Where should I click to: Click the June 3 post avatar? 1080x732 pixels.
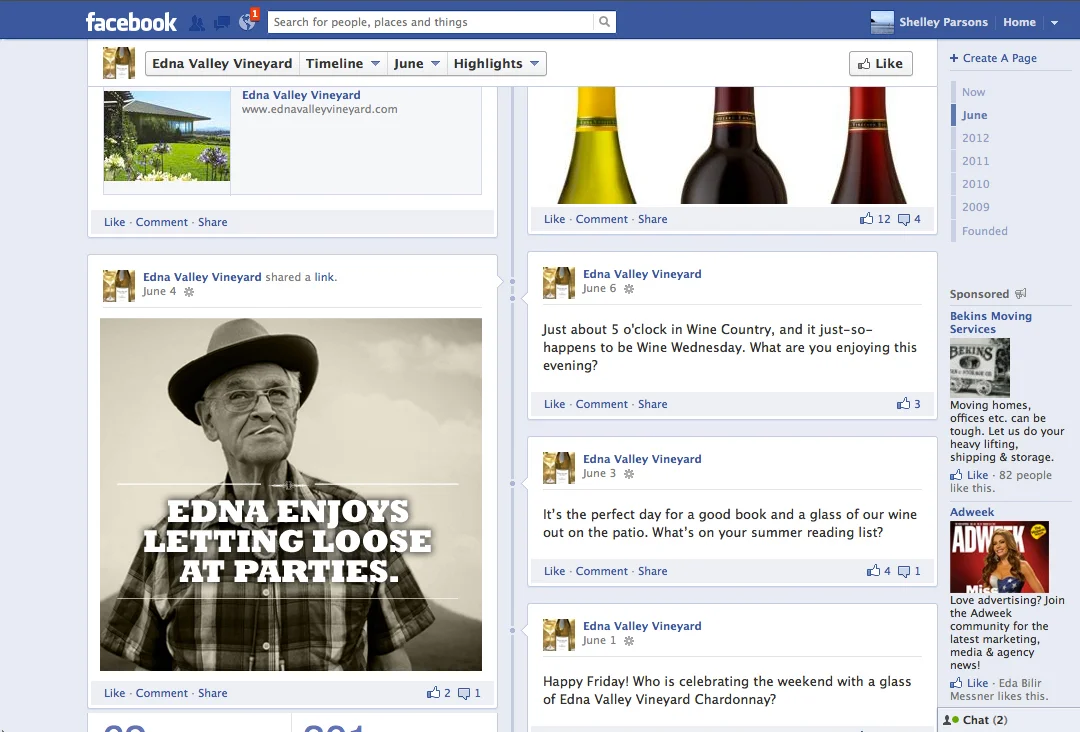pos(559,468)
